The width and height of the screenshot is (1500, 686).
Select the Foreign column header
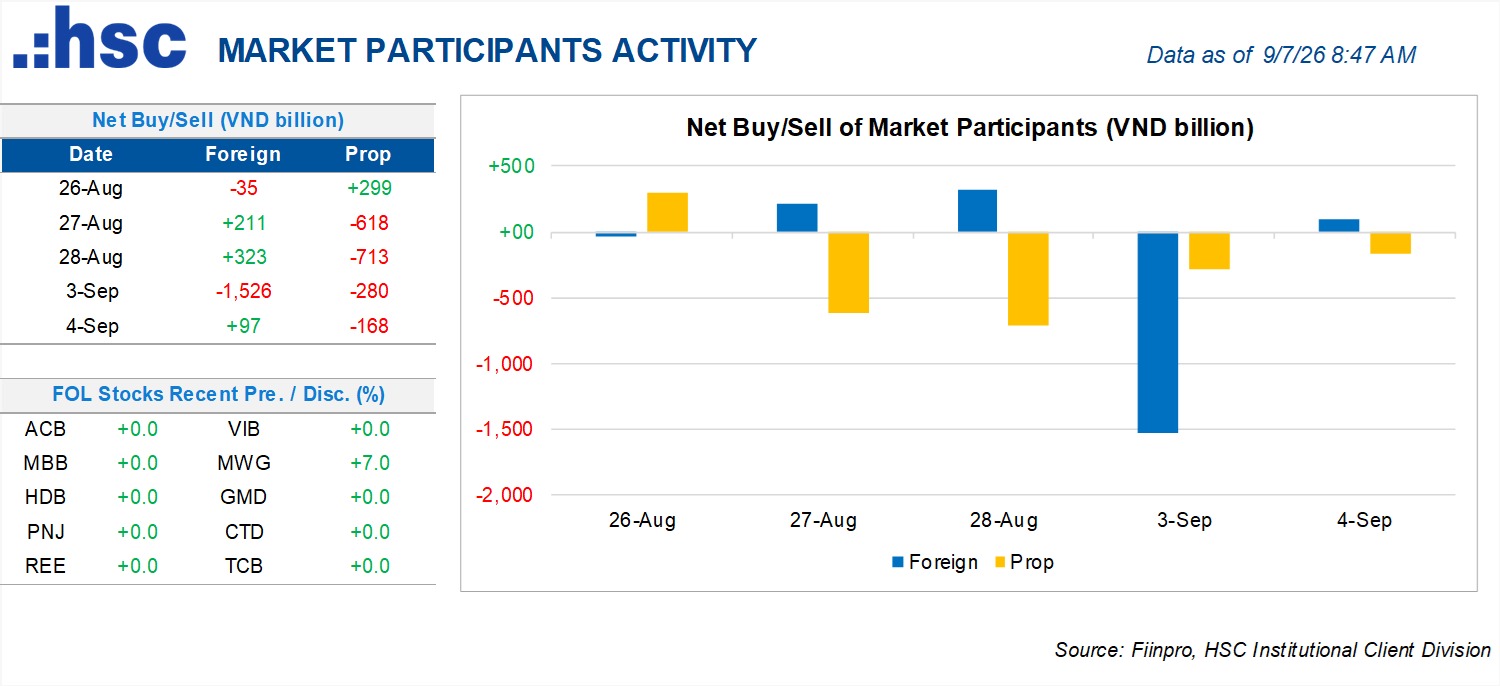243,155
